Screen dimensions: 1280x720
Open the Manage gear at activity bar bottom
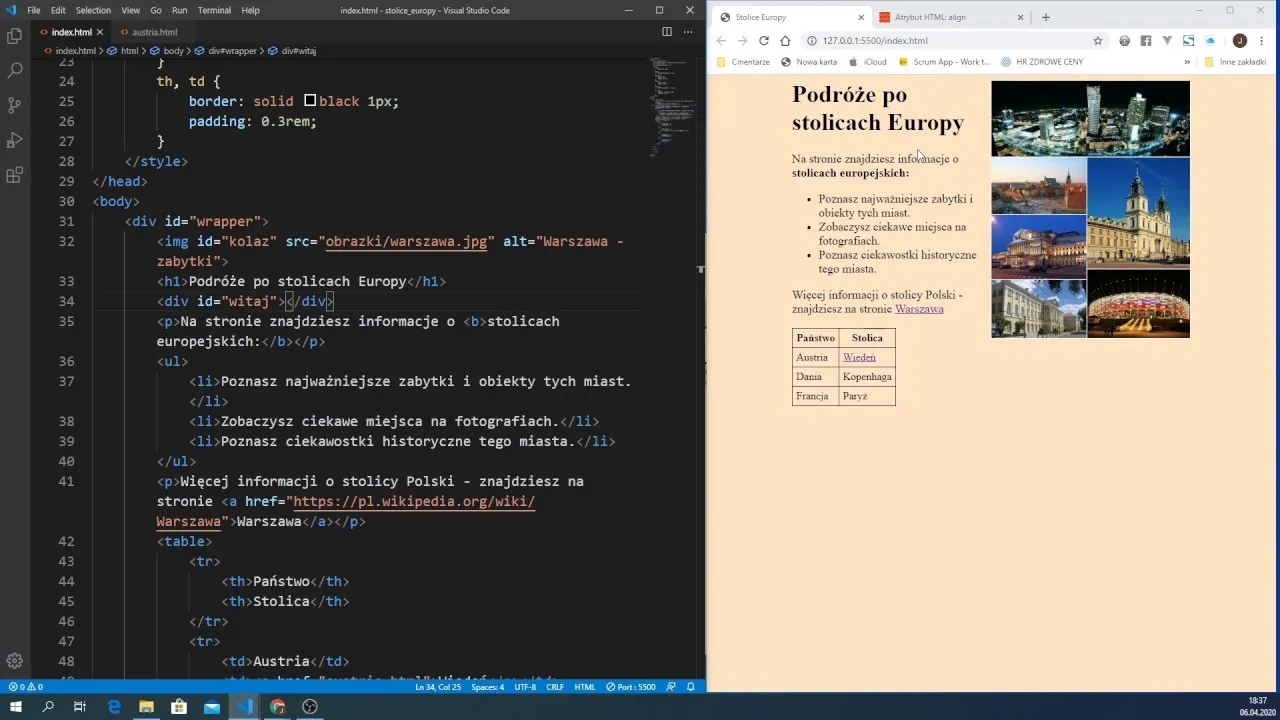point(14,660)
